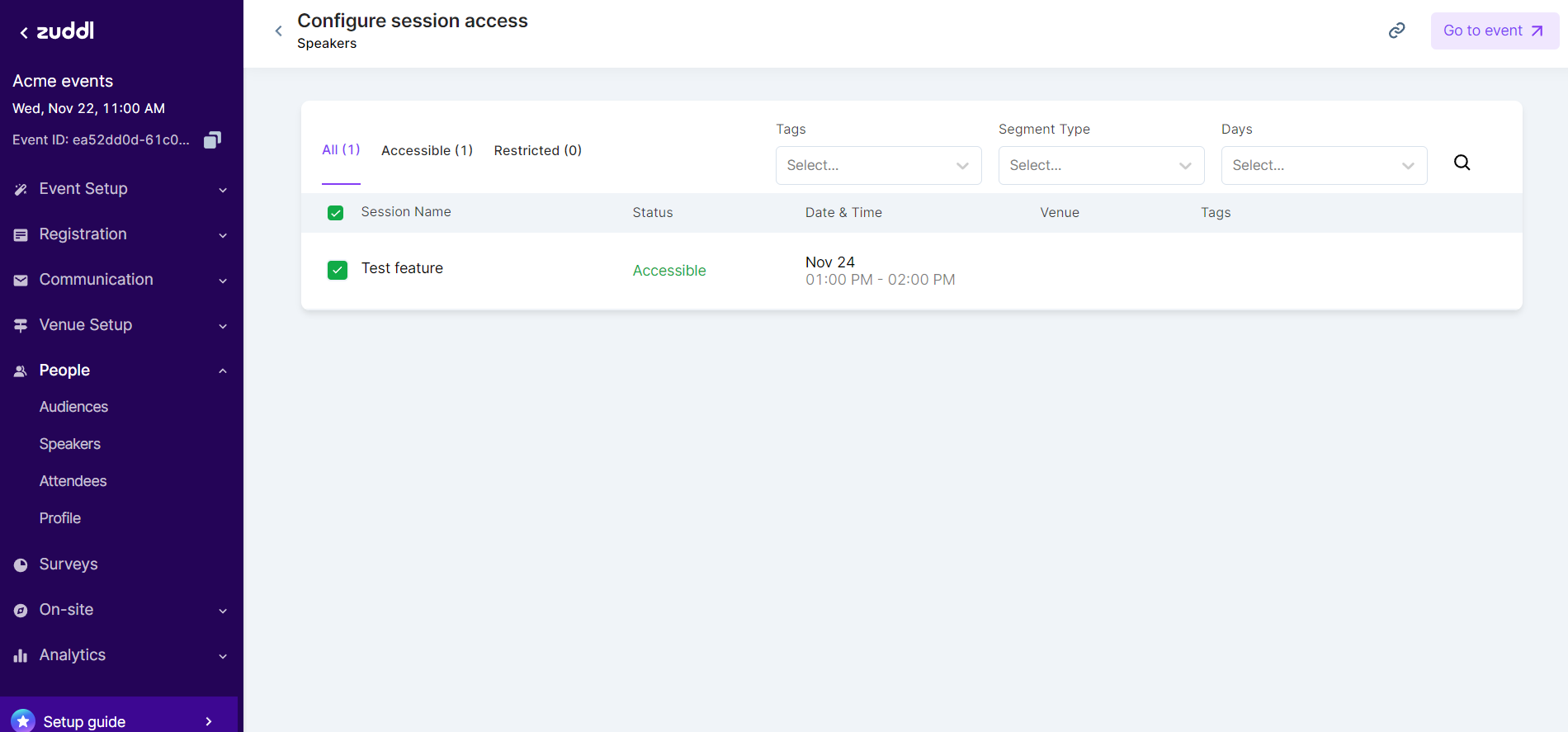Click the Surveys icon in sidebar

pyautogui.click(x=21, y=565)
